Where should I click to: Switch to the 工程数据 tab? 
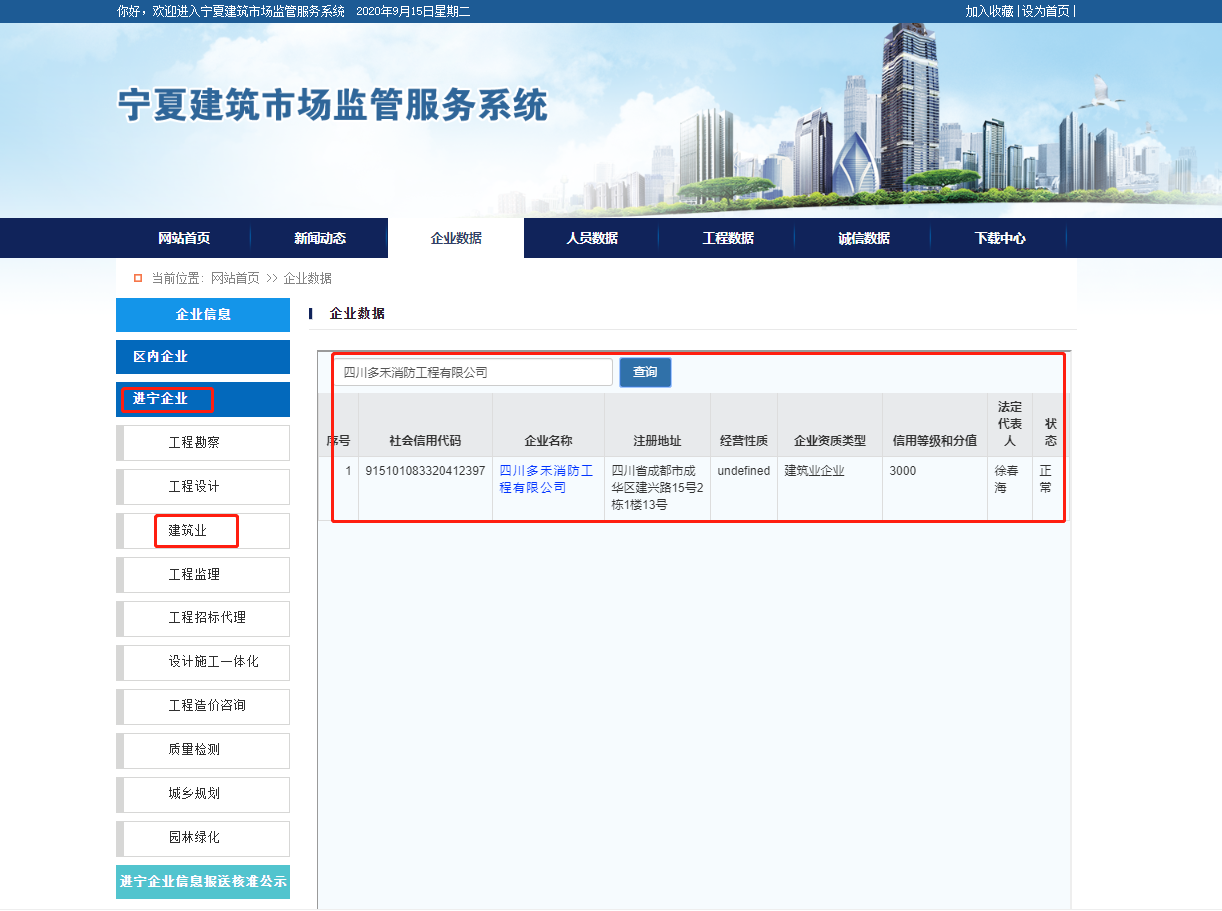(x=728, y=238)
